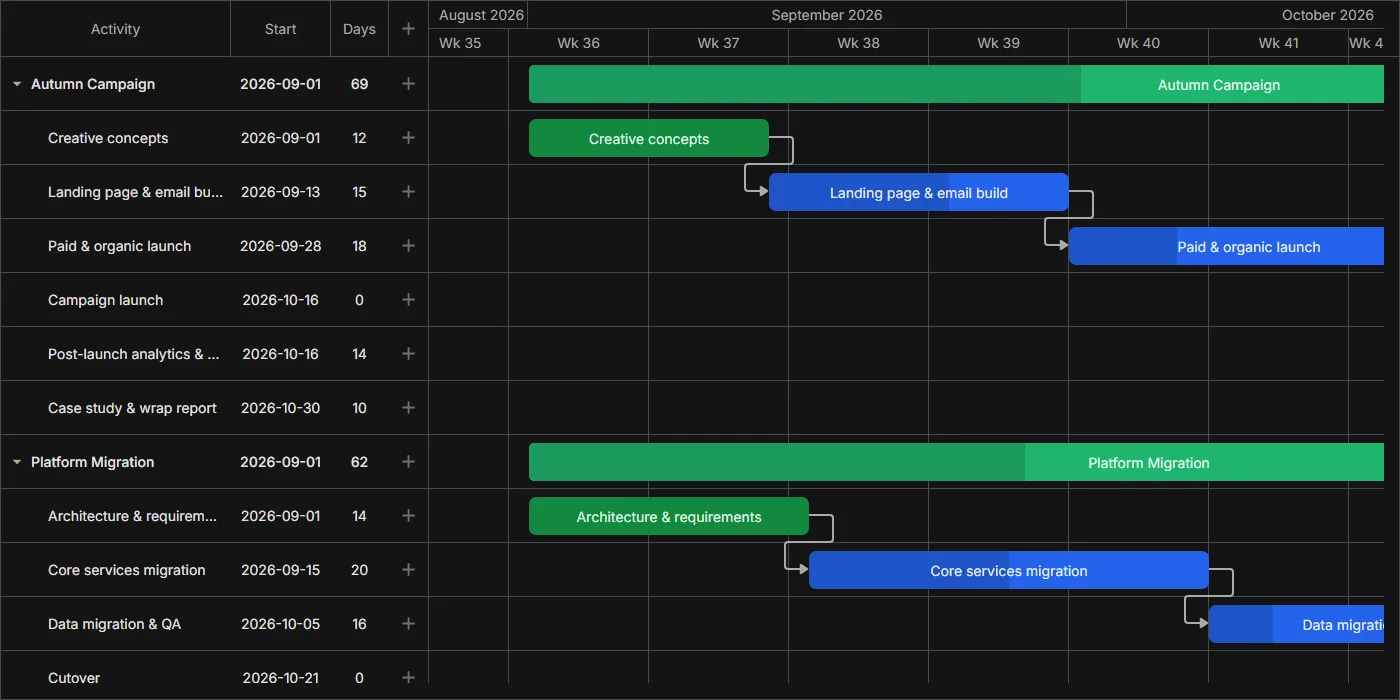1400x700 pixels.
Task: Select the Creative concepts task bar
Action: (649, 138)
